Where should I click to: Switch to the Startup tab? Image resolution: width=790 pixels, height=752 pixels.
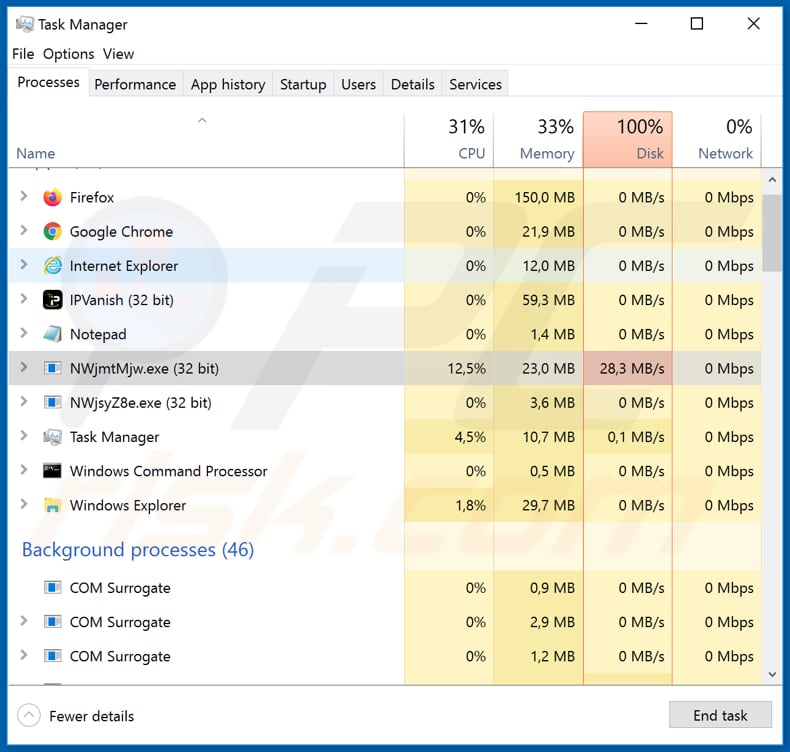[303, 84]
